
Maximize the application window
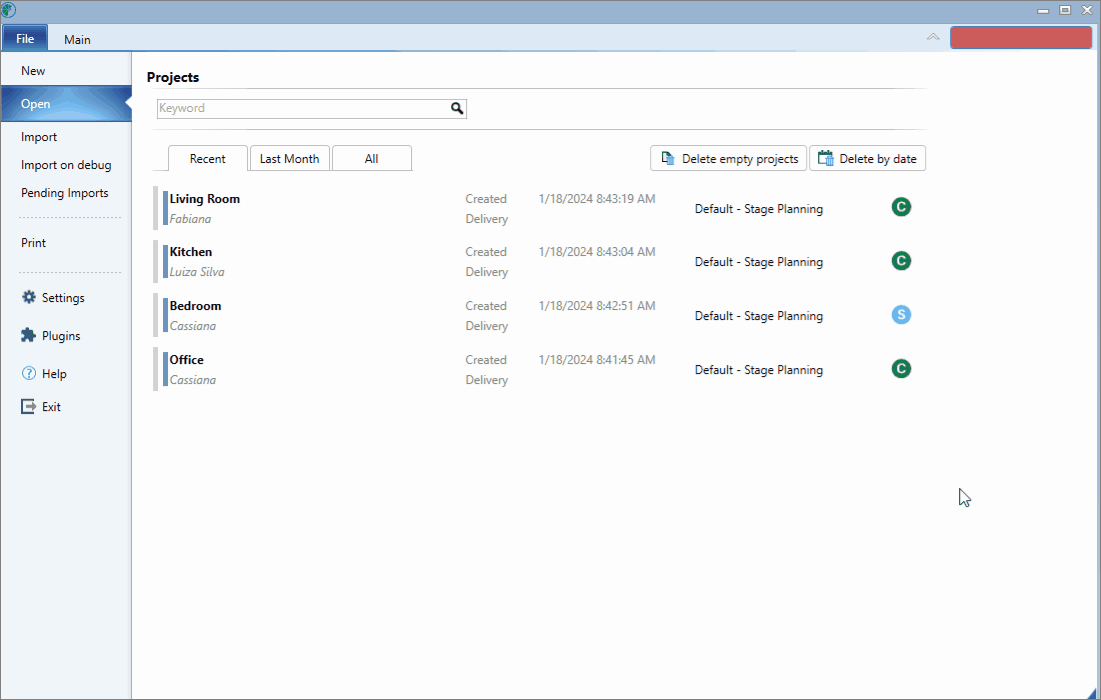click(1065, 10)
